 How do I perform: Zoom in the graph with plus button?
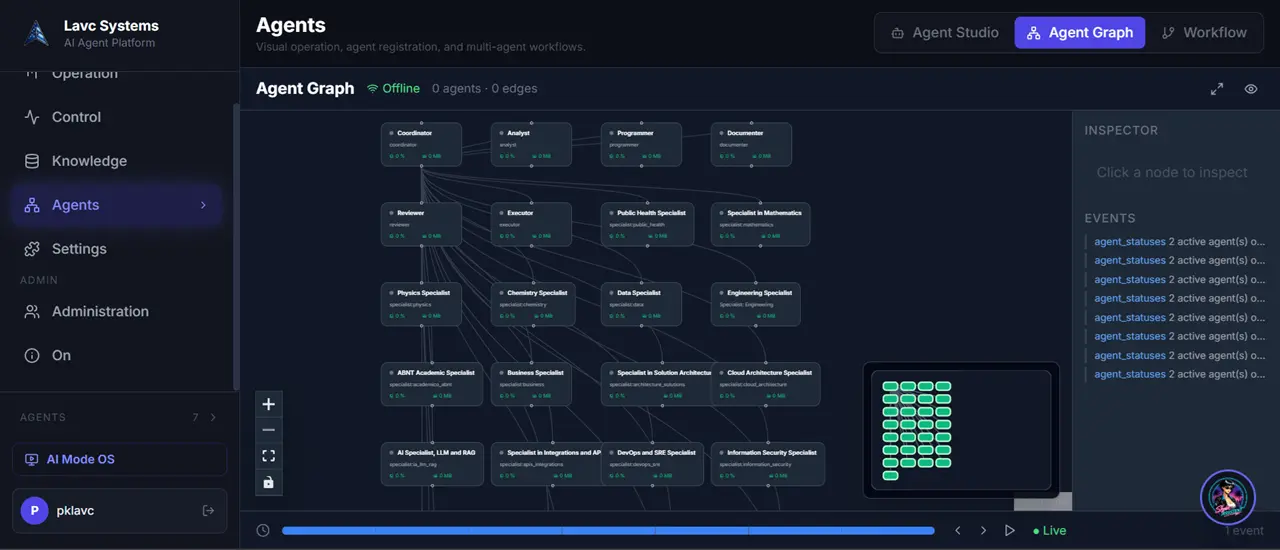tap(268, 404)
